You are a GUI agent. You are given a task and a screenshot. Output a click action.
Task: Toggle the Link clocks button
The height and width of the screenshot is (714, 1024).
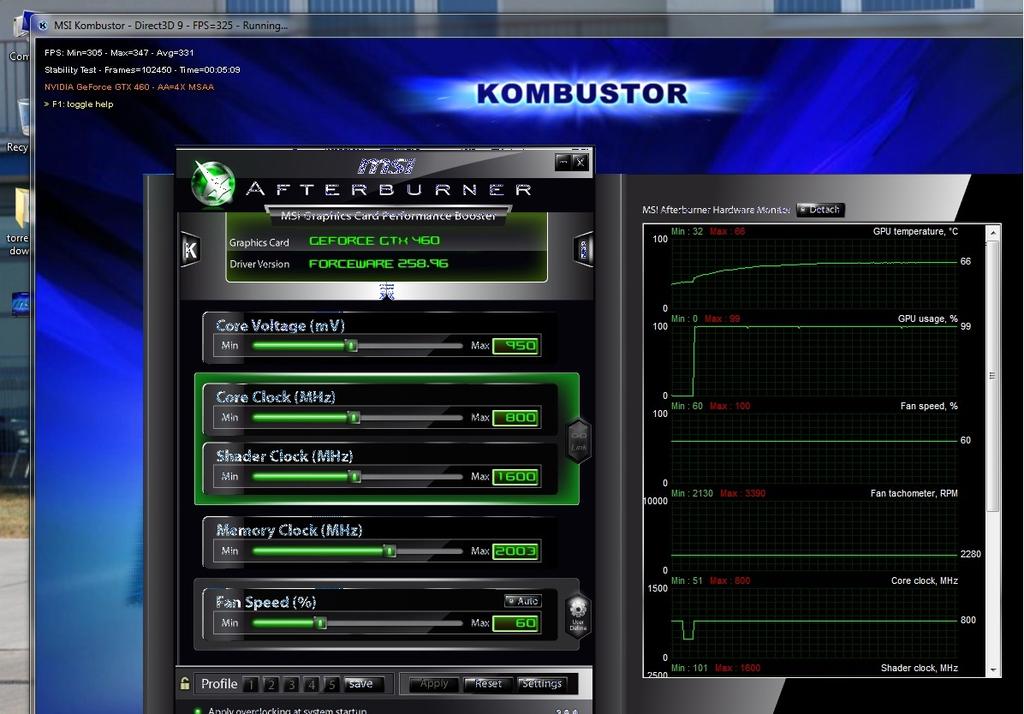pos(579,440)
